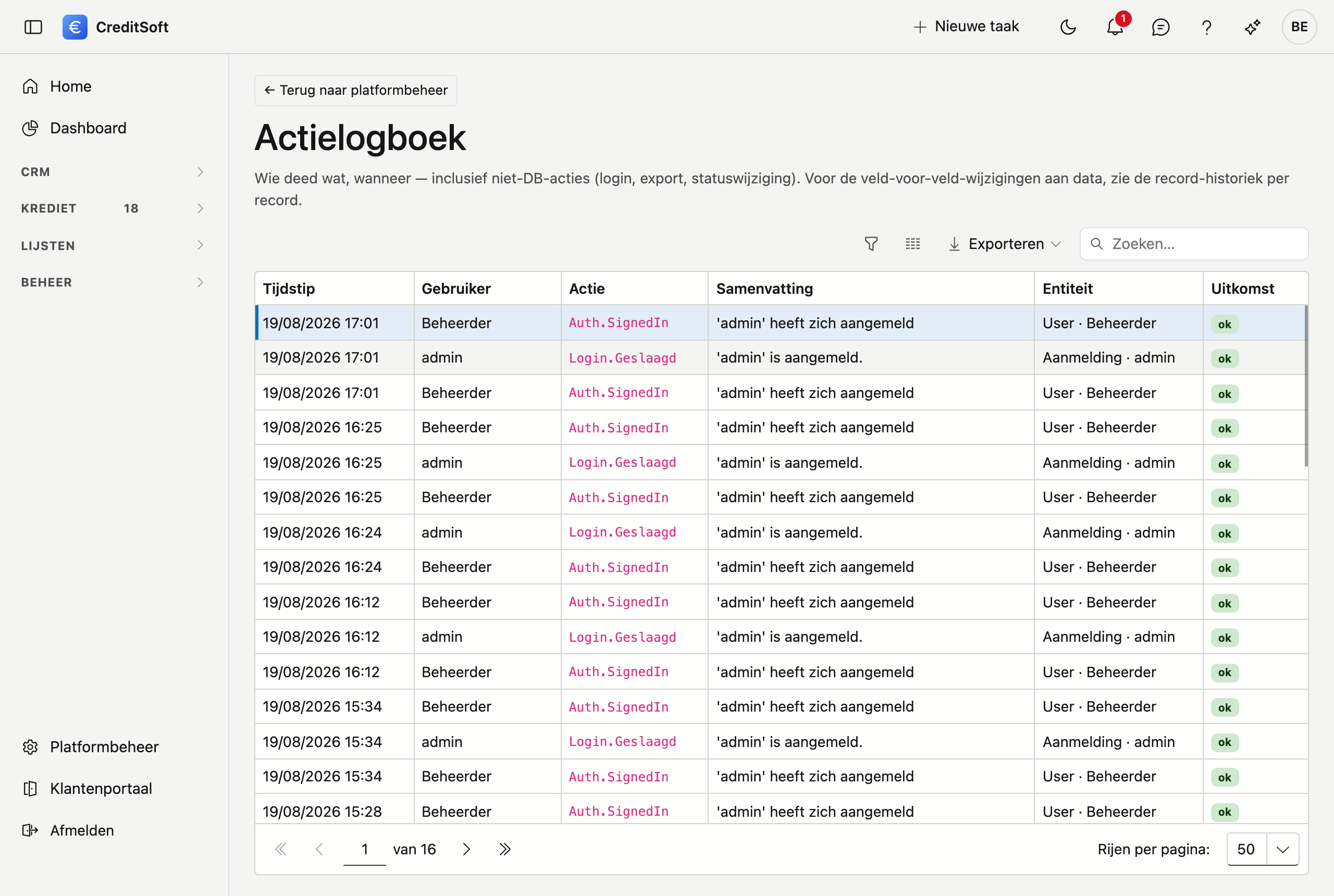This screenshot has height=896, width=1334.
Task: Click Terug naar platformbeheer button
Action: 355,90
